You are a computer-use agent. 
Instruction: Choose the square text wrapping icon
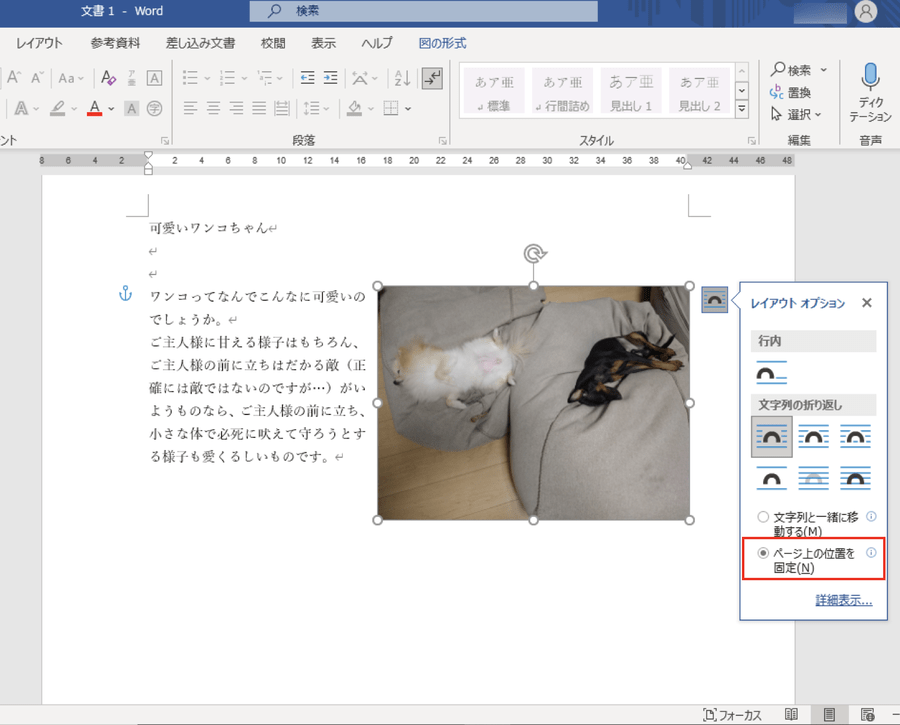pyautogui.click(x=771, y=436)
